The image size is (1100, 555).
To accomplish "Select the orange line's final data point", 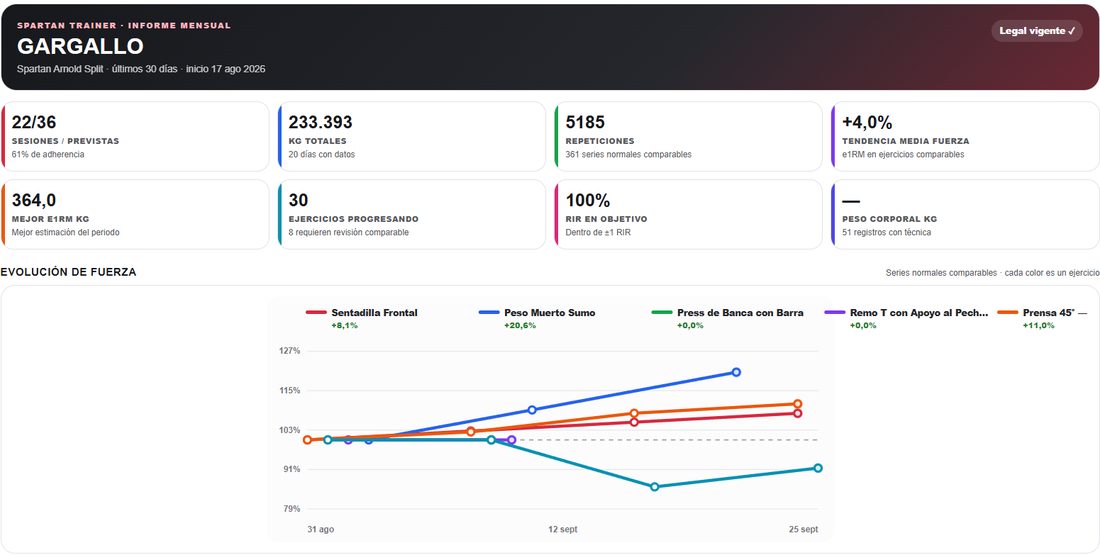I will pyautogui.click(x=798, y=404).
